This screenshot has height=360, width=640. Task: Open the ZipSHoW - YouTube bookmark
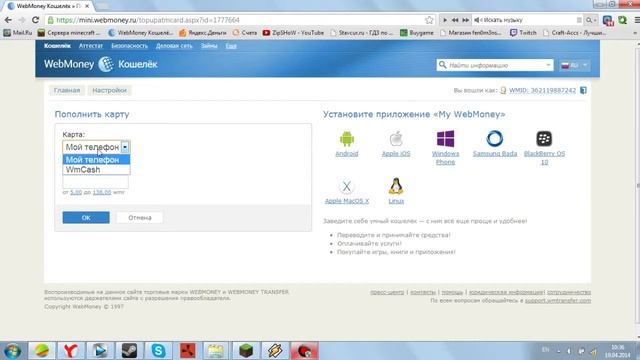pos(293,33)
